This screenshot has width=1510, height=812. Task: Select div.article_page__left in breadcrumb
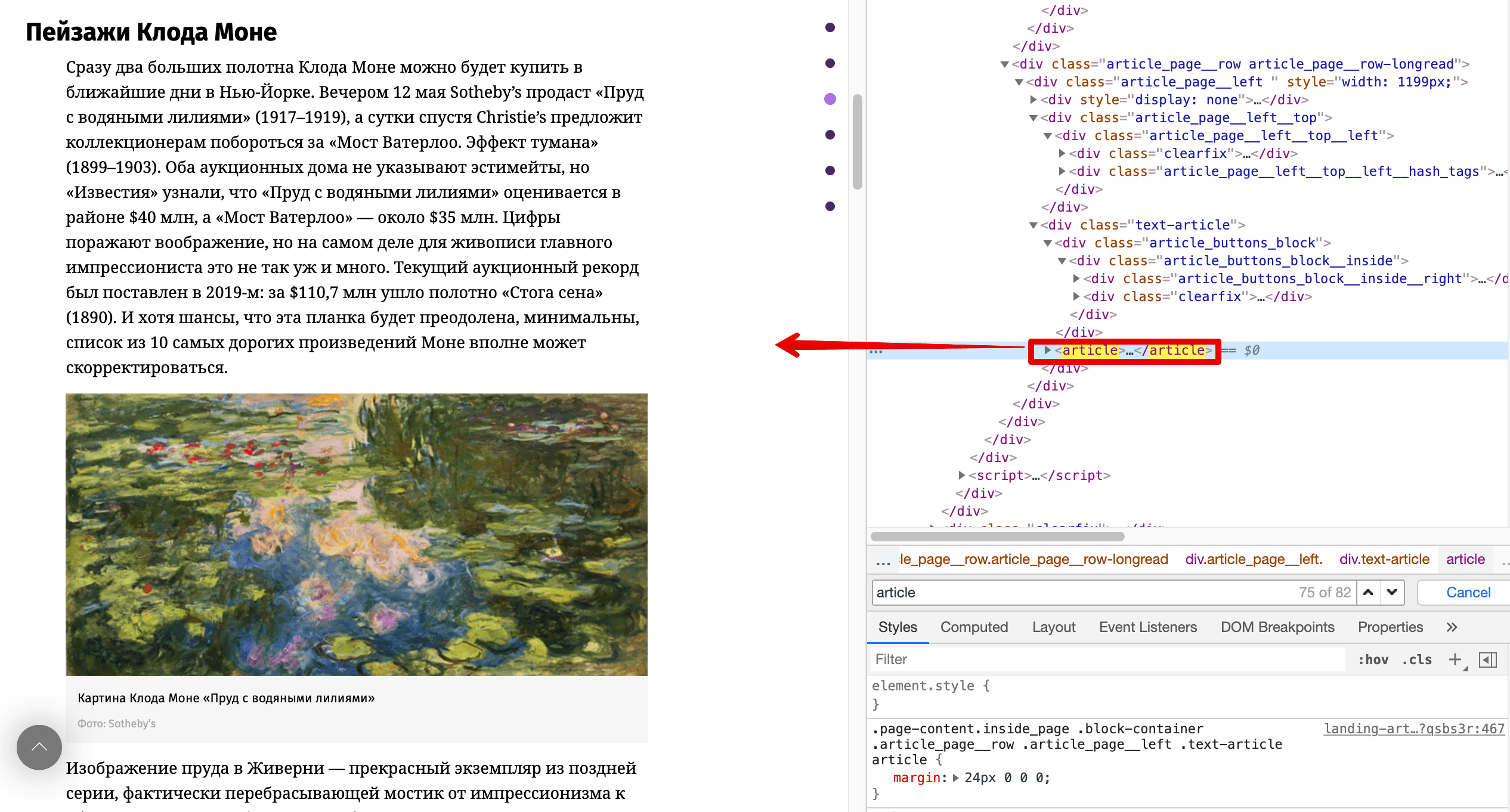1254,560
